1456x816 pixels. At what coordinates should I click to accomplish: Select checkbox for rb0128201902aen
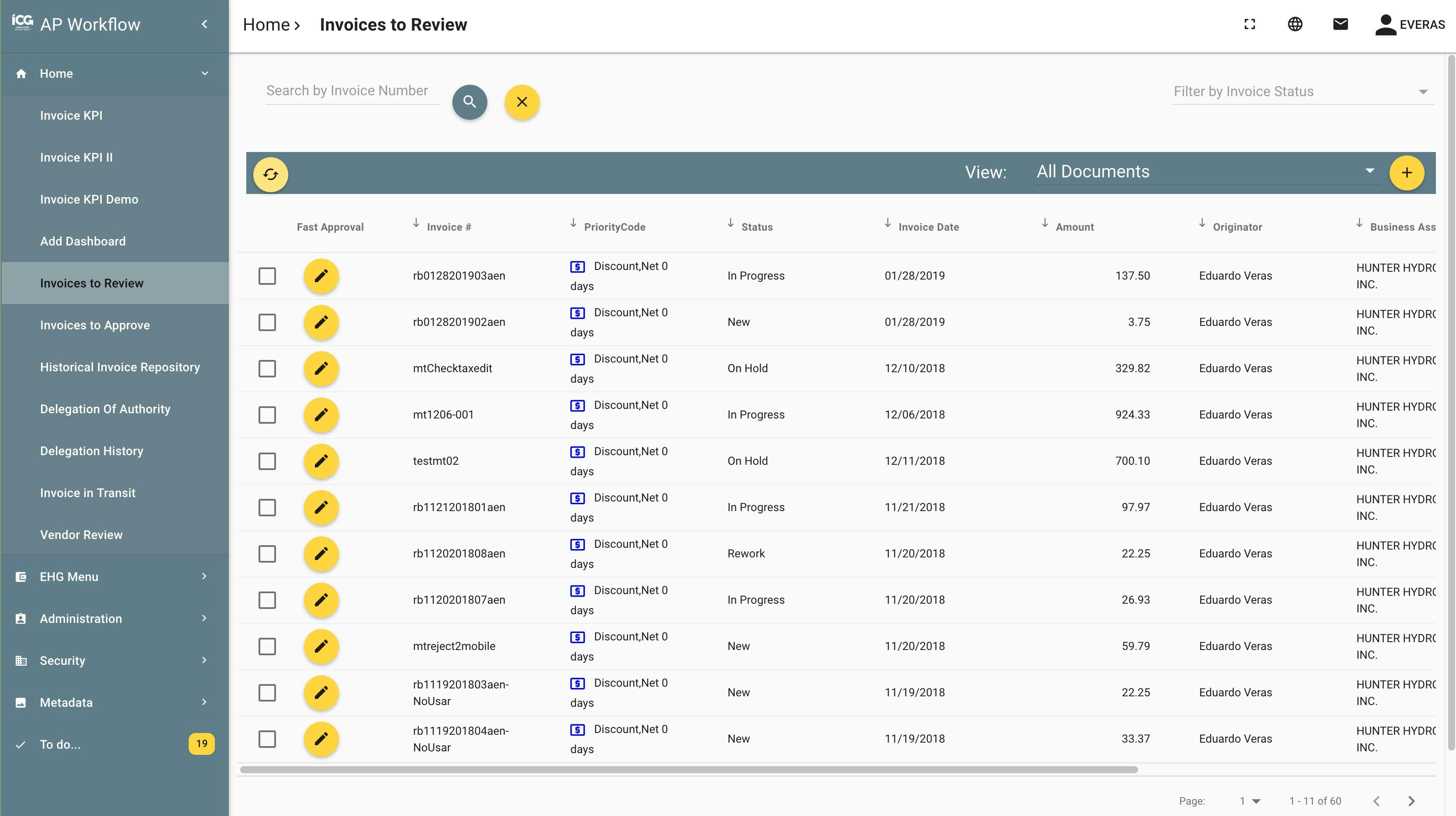pos(267,322)
